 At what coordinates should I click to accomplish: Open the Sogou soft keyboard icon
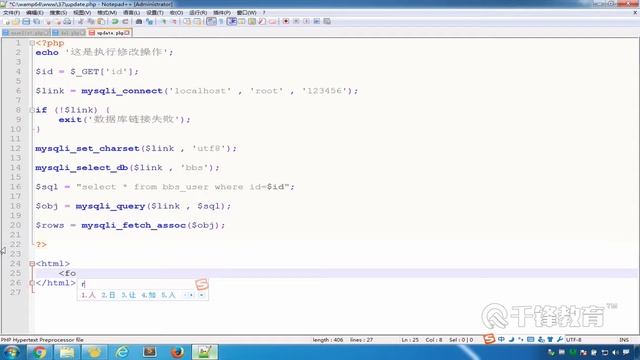[x=531, y=339]
